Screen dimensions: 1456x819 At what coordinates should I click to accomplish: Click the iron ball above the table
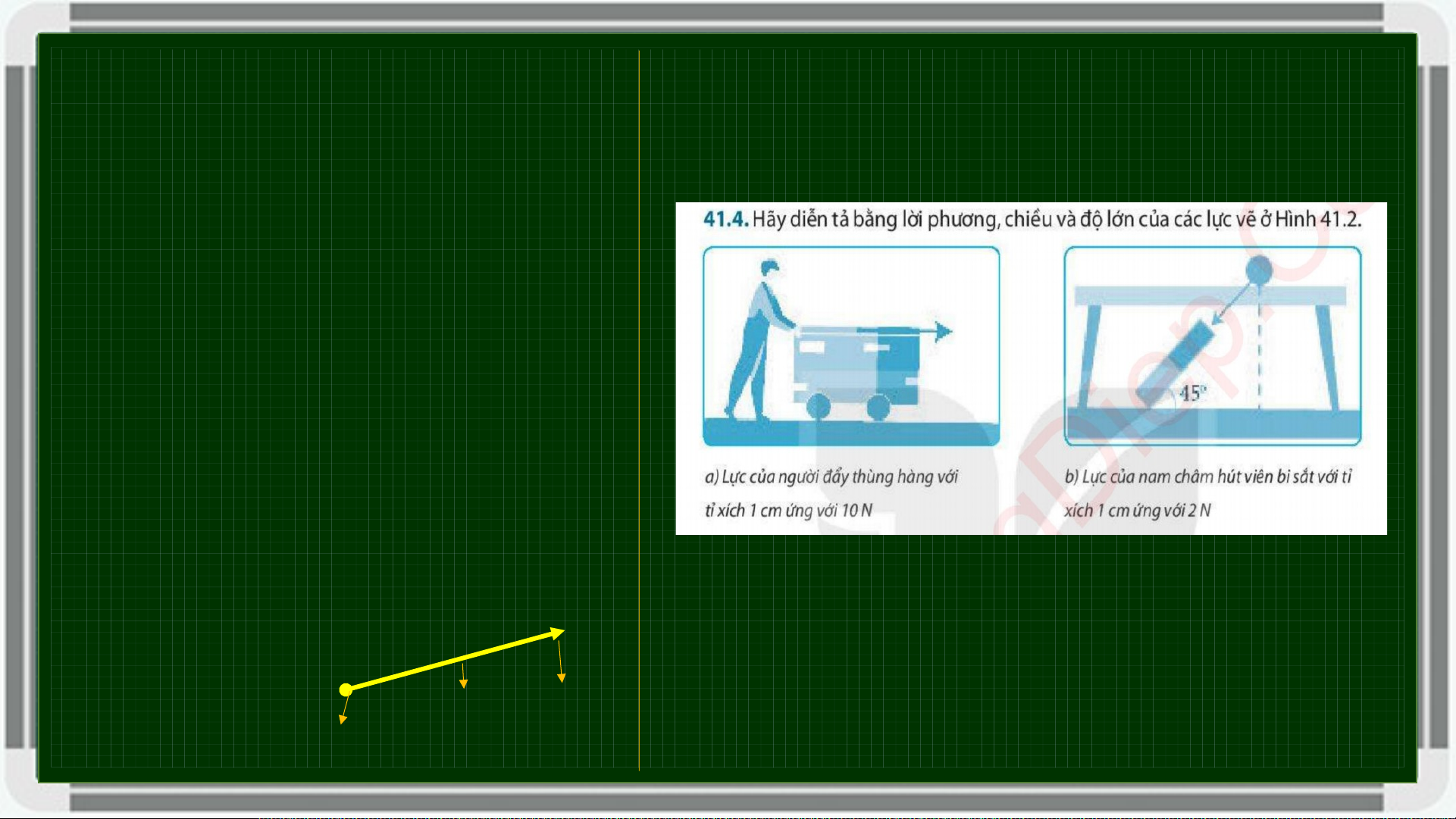pos(1259,270)
